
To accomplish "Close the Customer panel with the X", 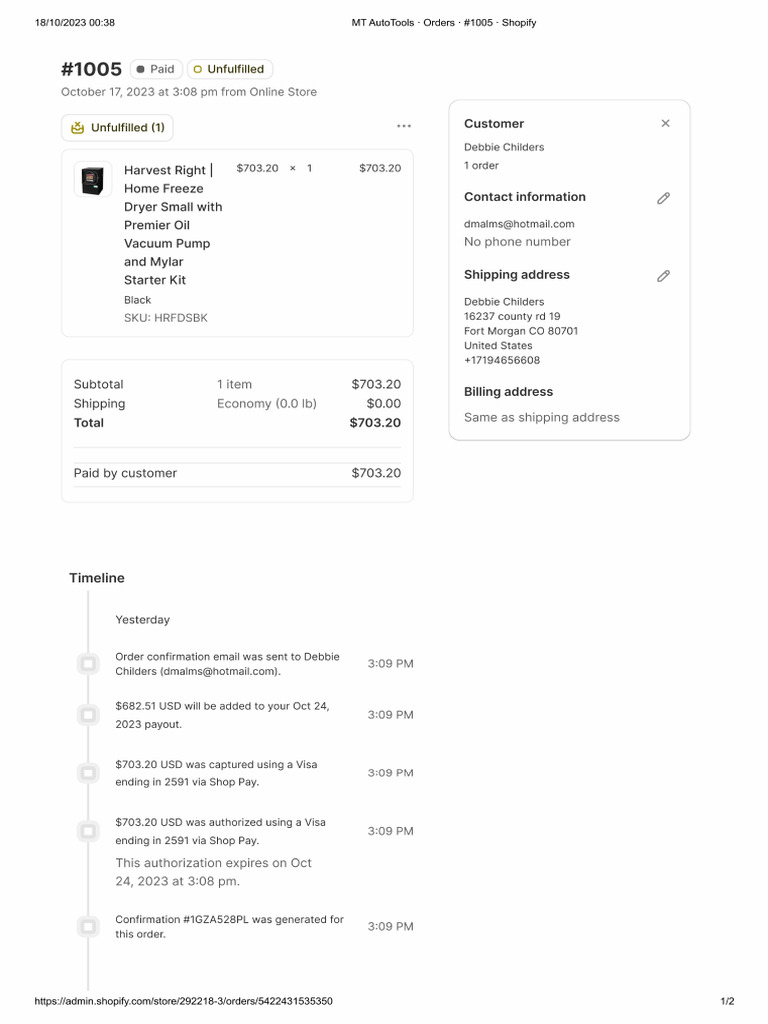I will 665,124.
